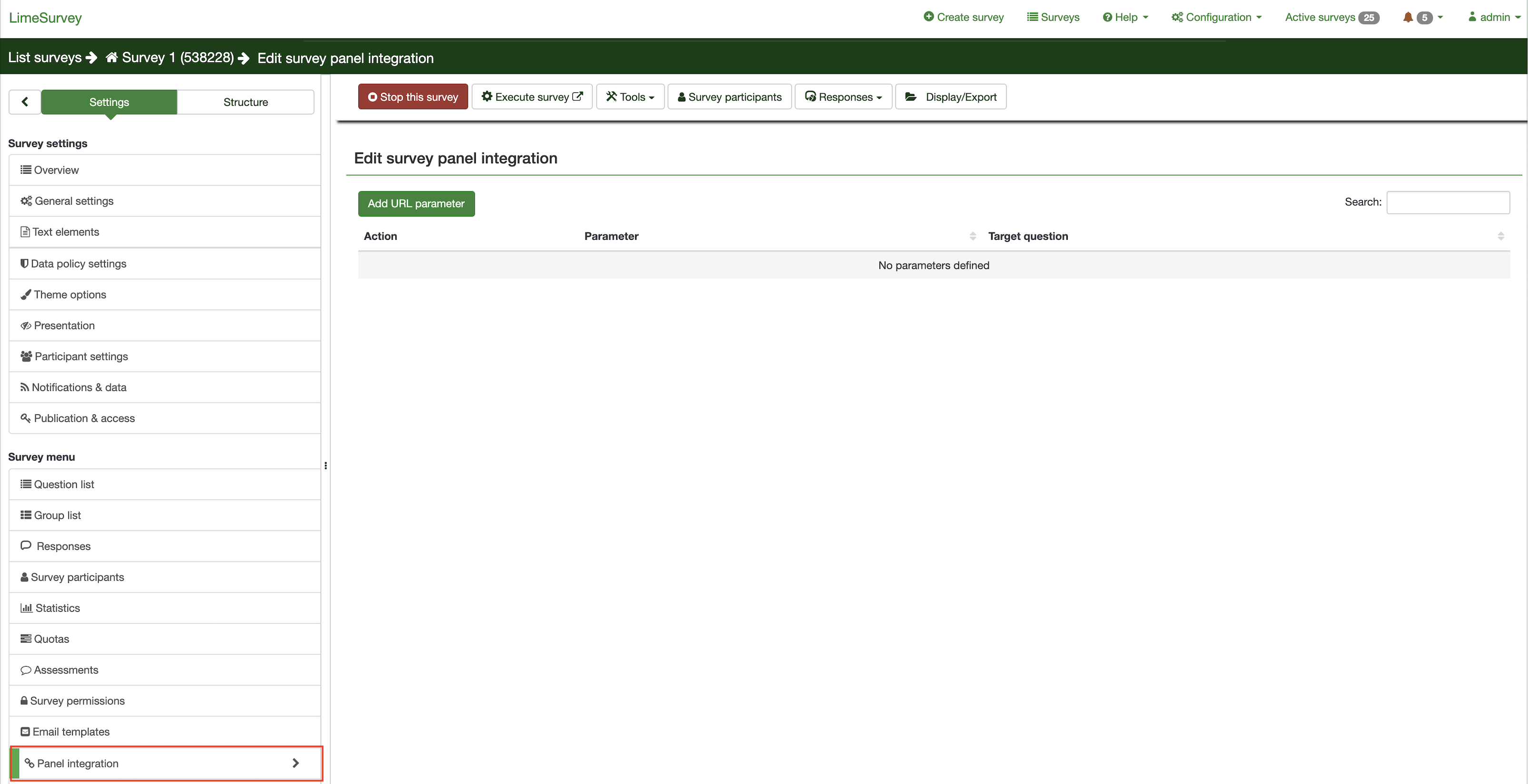Open Overview in Survey settings
Image resolution: width=1528 pixels, height=784 pixels.
[x=165, y=170]
